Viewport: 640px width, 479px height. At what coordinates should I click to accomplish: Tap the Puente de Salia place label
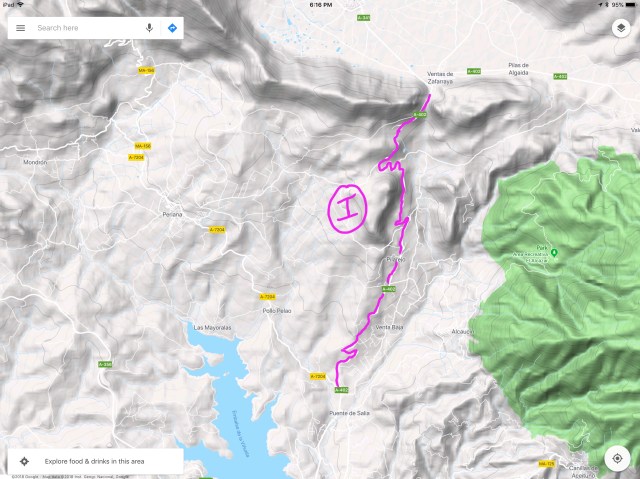pos(349,413)
